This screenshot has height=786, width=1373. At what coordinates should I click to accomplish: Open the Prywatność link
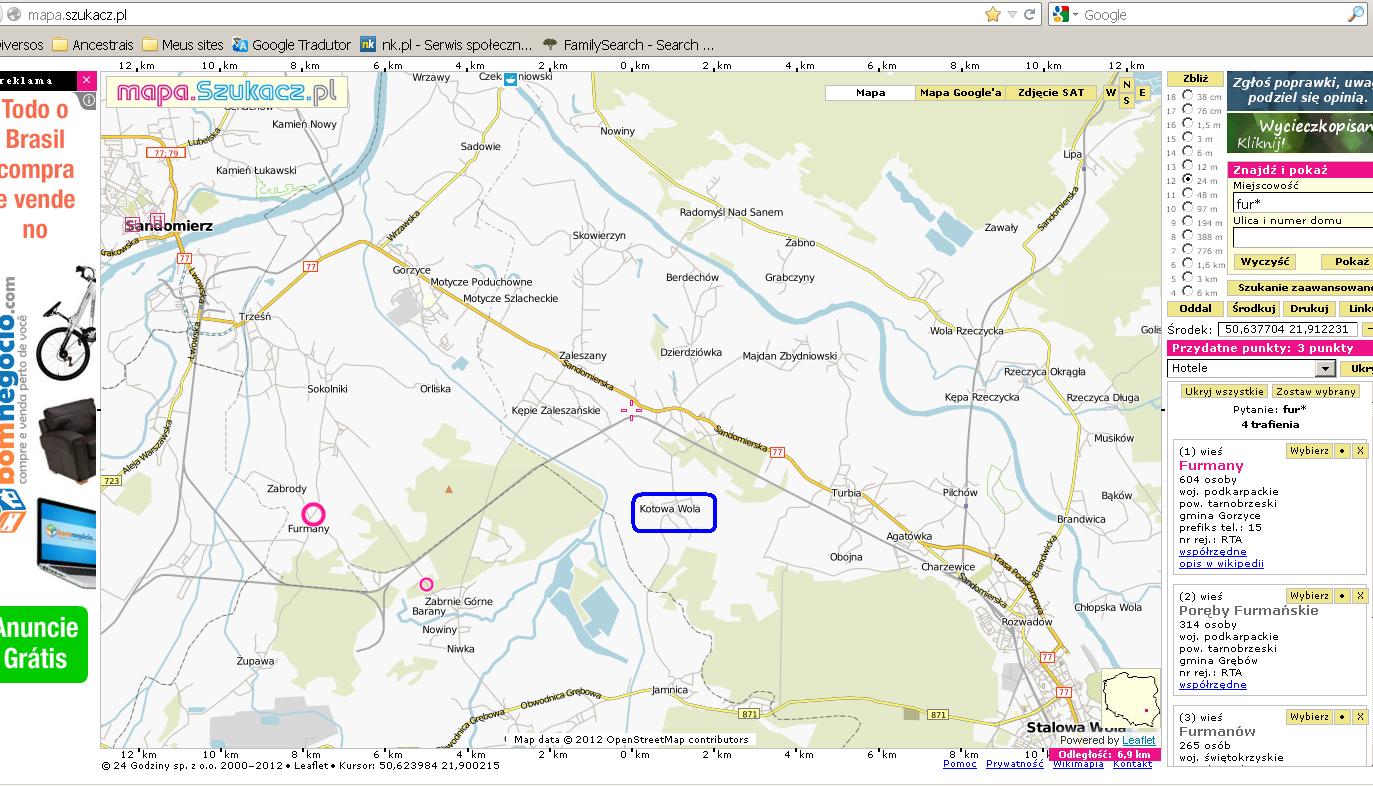click(1014, 764)
